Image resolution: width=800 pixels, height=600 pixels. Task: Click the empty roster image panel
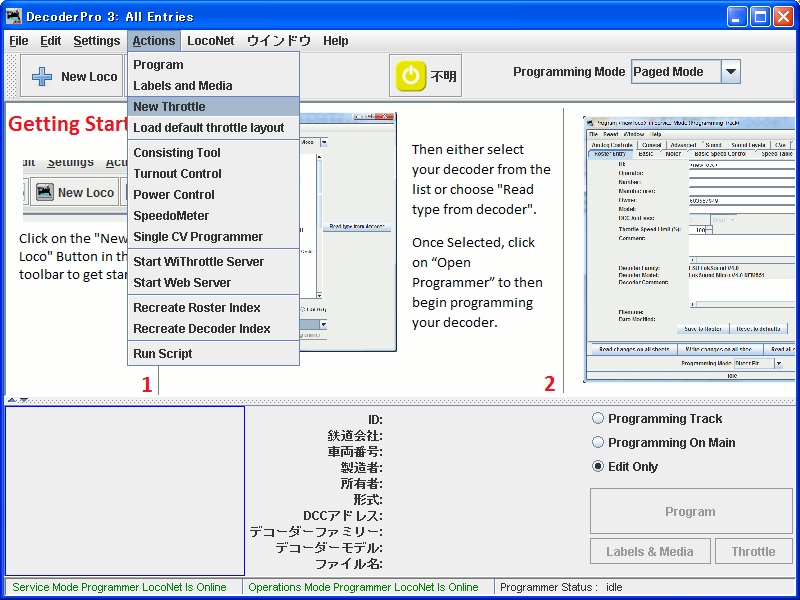click(x=125, y=491)
